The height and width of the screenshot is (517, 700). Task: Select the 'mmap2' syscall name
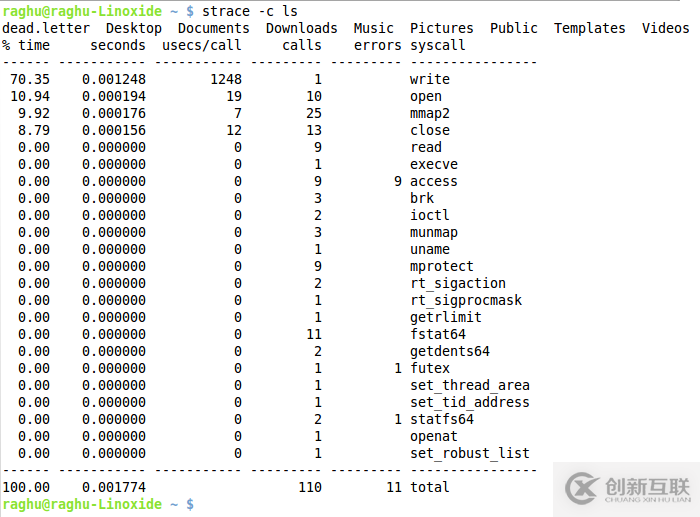click(x=430, y=113)
